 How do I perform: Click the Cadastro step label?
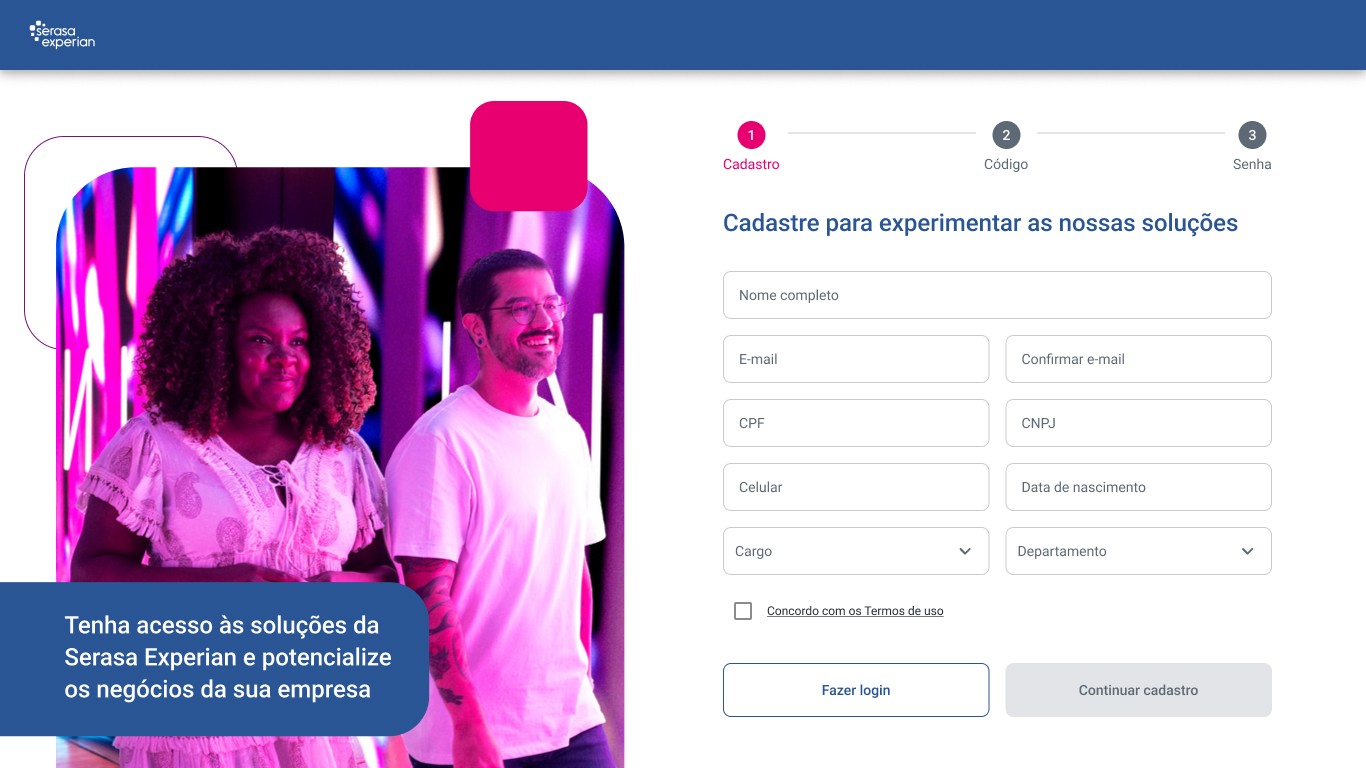click(751, 164)
